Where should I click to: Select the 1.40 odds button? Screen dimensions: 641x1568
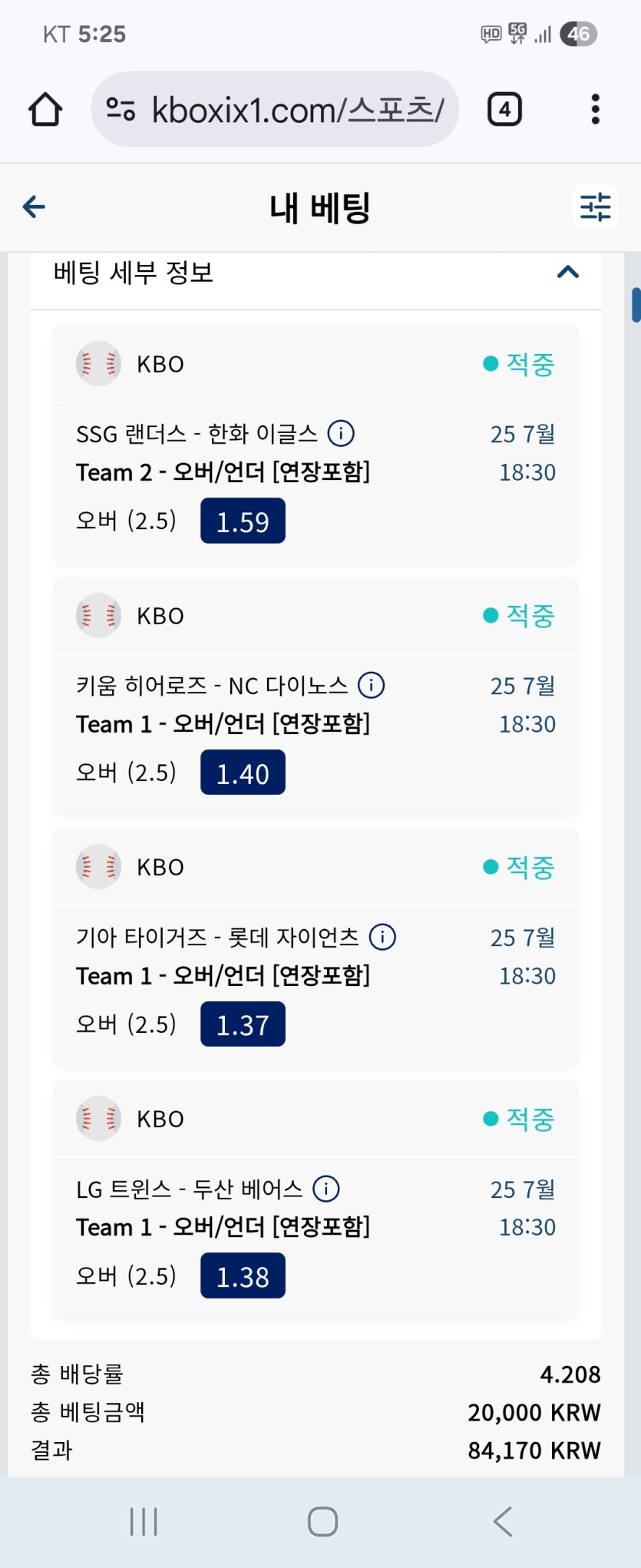point(243,772)
